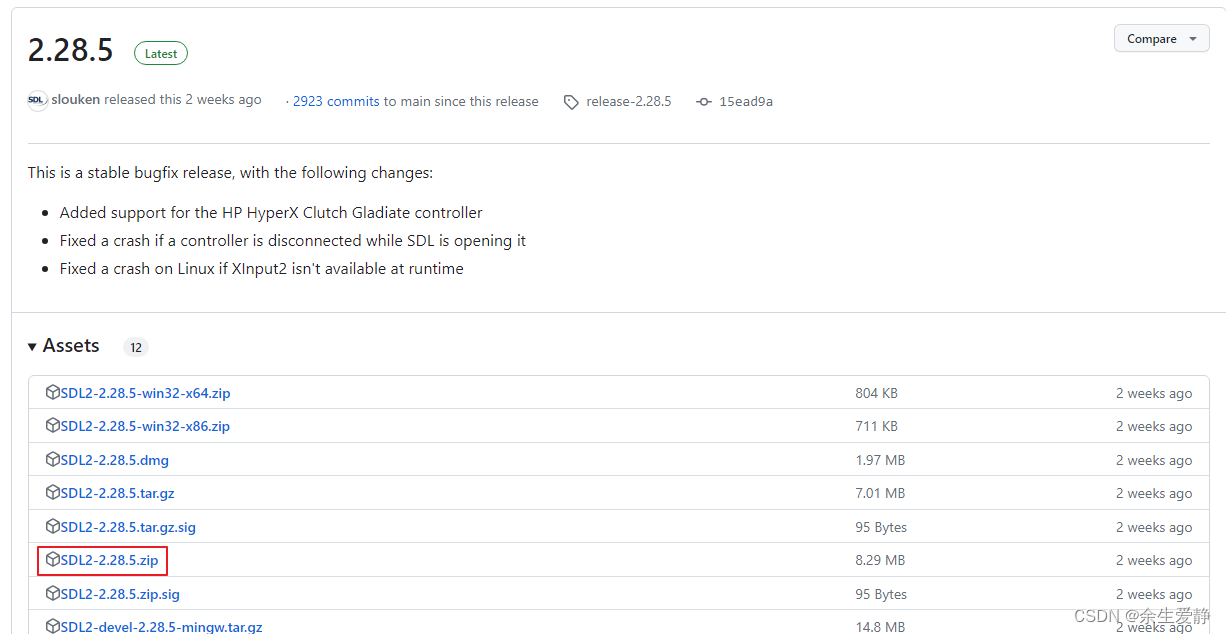Click package icon of SDL2-2.28.5-win32-x64.zip
The image size is (1226, 634).
(x=53, y=393)
